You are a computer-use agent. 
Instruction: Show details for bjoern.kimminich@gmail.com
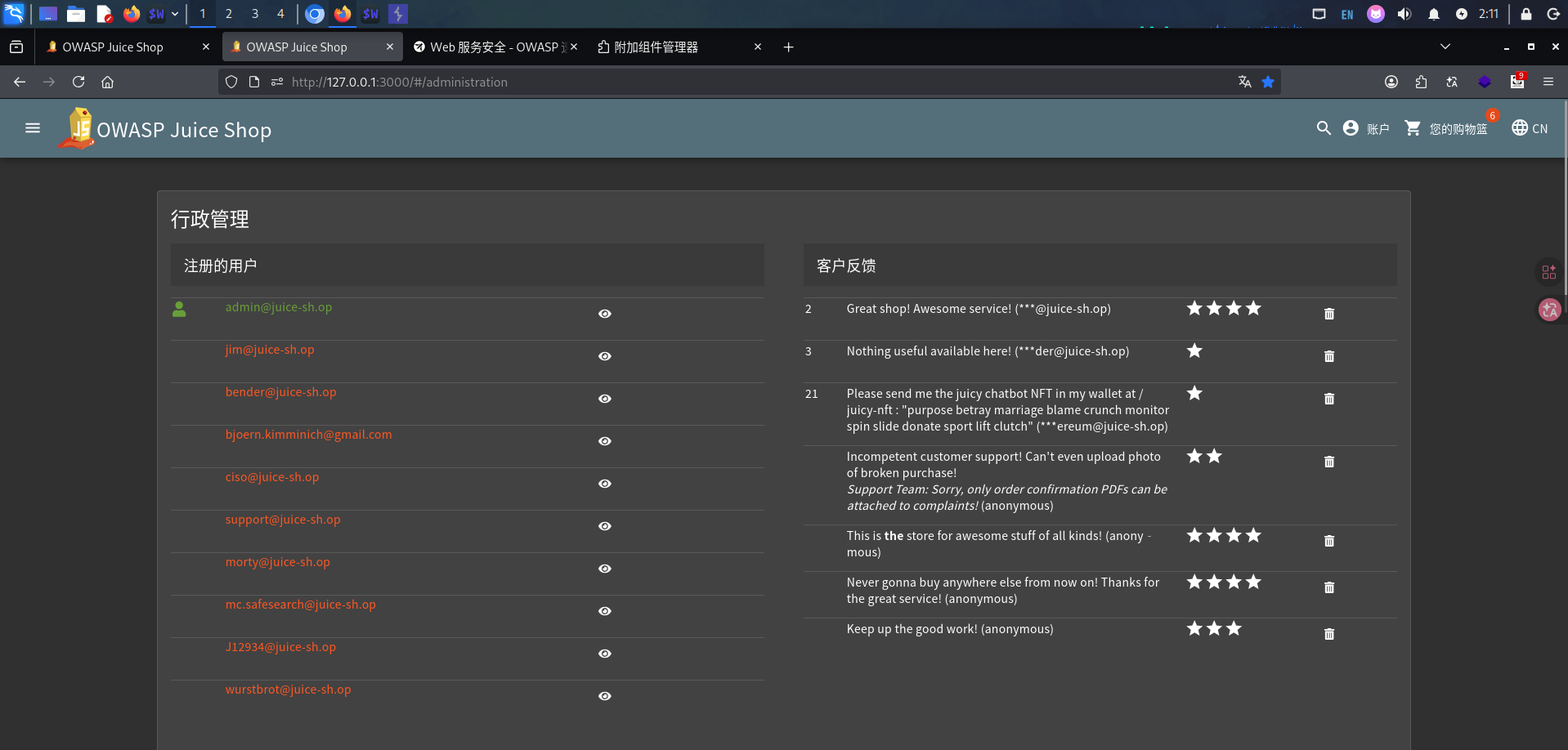tap(605, 441)
